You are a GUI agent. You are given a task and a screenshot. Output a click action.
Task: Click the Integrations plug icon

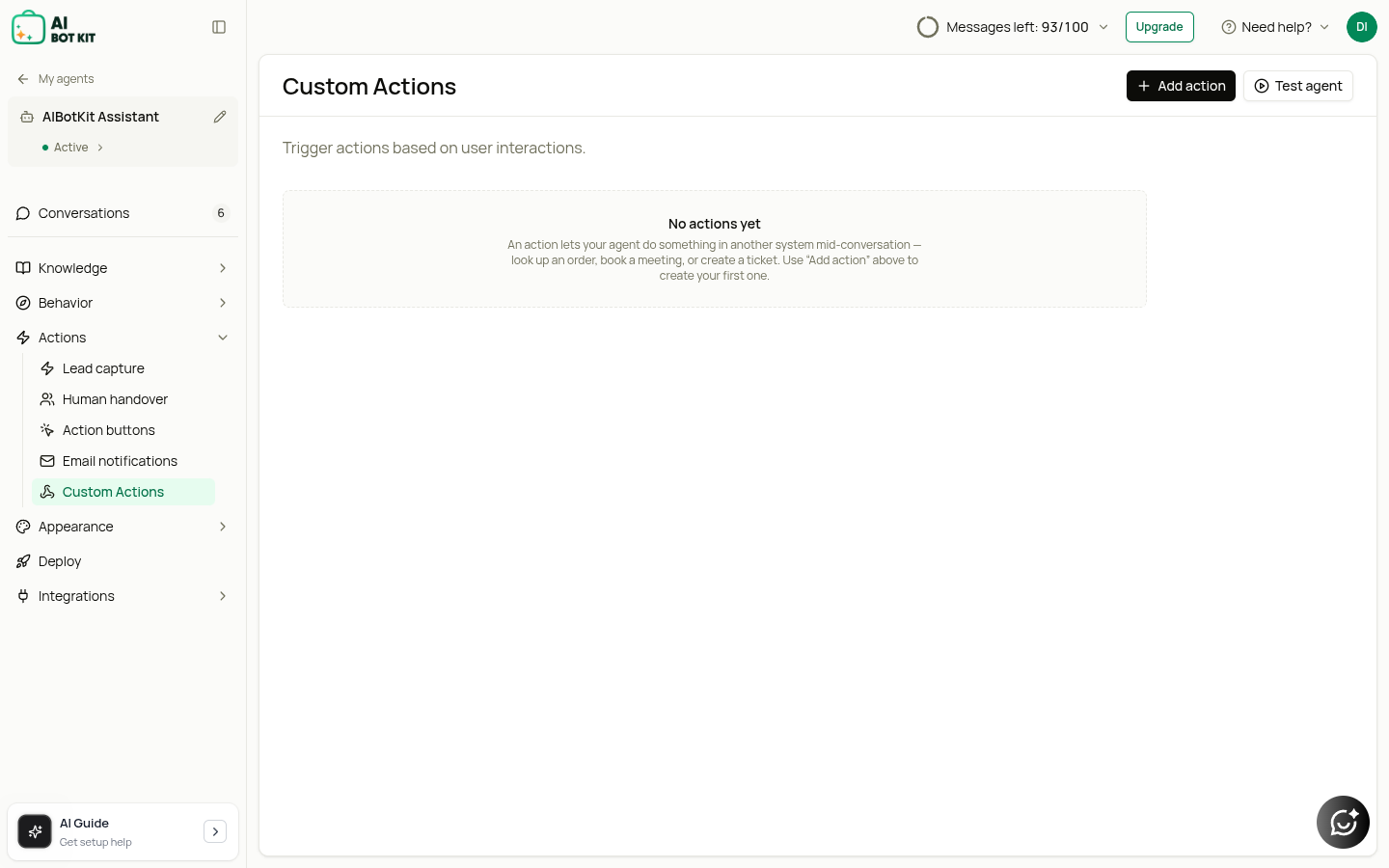click(x=23, y=596)
